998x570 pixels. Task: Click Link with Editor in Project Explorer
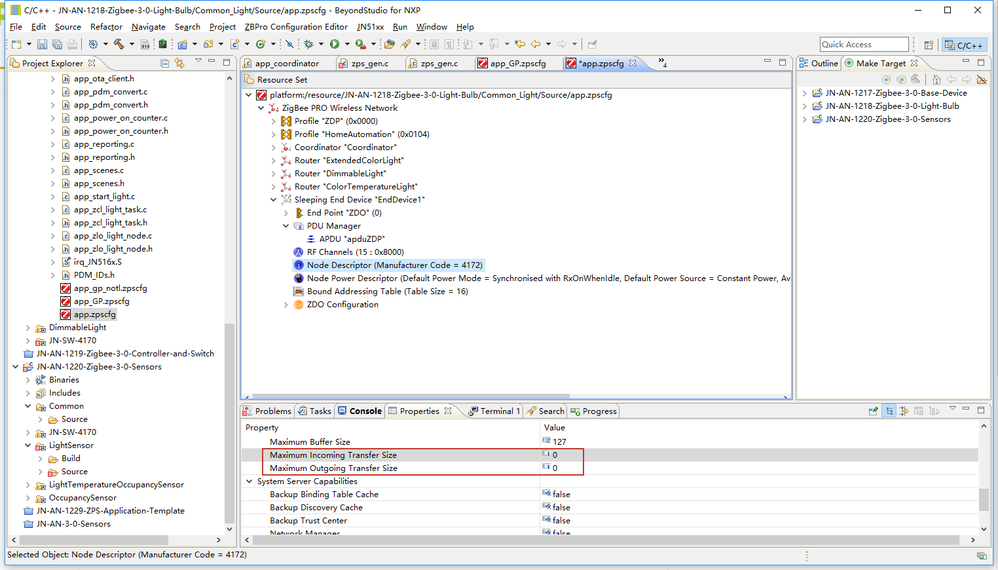pyautogui.click(x=179, y=63)
